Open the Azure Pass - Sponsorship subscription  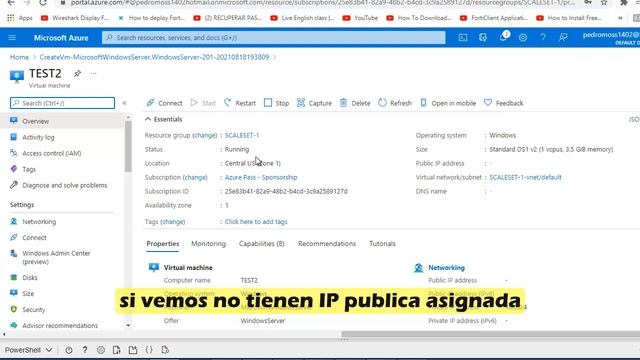coord(261,177)
